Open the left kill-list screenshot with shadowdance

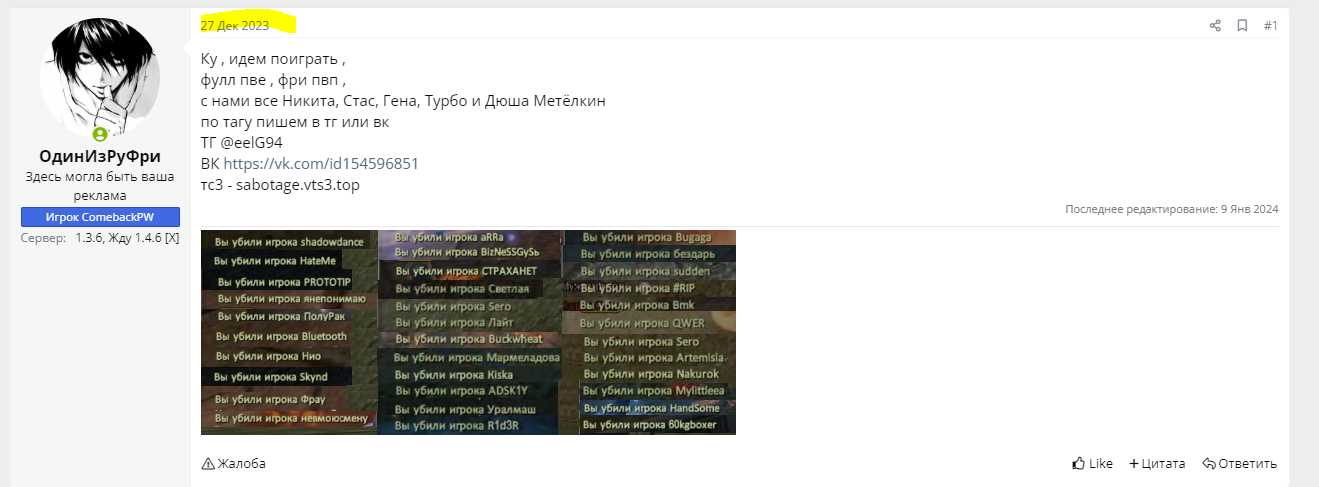pyautogui.click(x=289, y=332)
